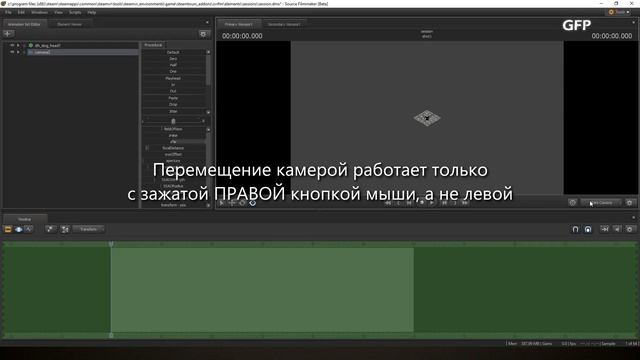Image resolution: width=640 pixels, height=360 pixels.
Task: Step to previous frame in viewport controls
Action: (409, 203)
